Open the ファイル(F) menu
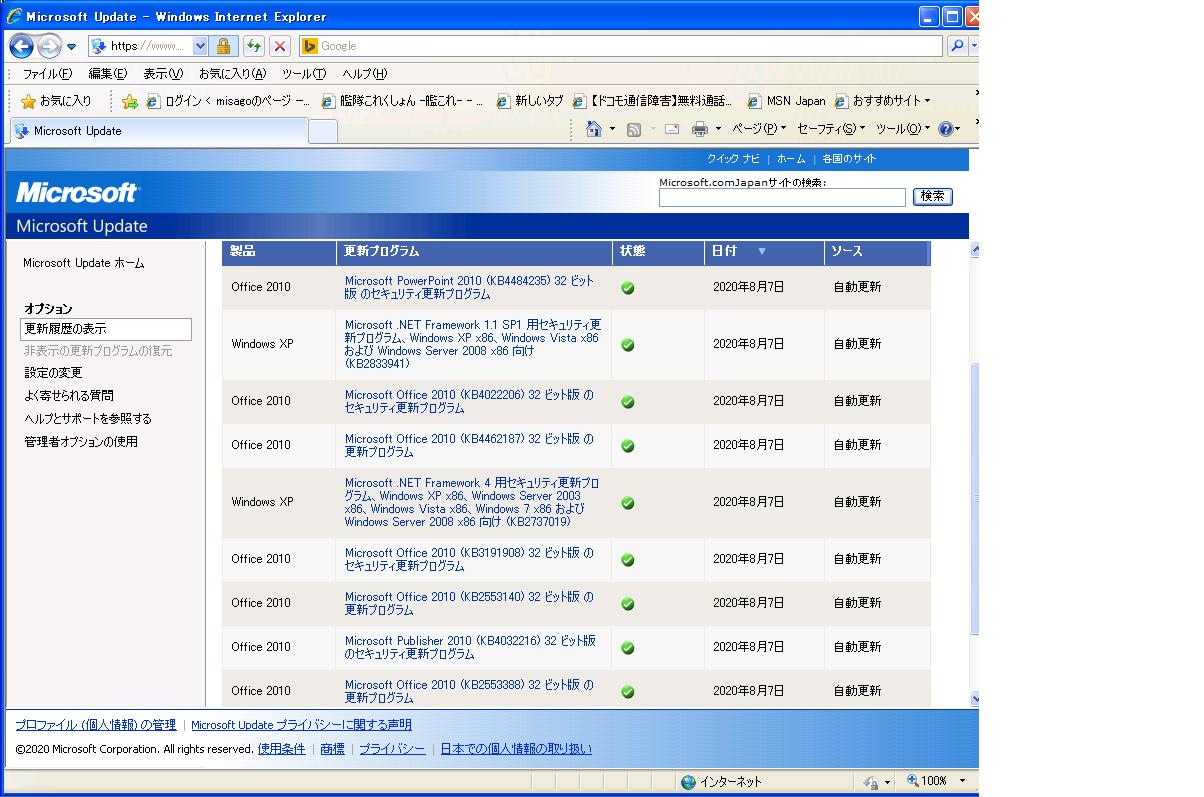This screenshot has height=797, width=1204. tap(48, 74)
